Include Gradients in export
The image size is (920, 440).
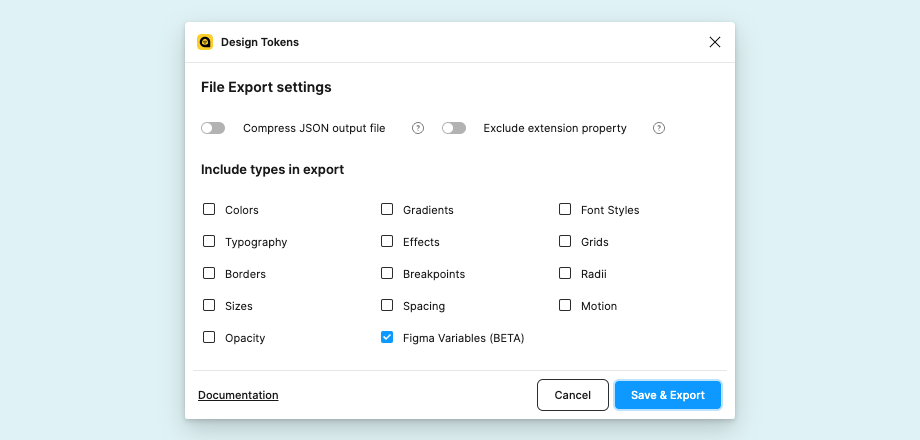[387, 210]
